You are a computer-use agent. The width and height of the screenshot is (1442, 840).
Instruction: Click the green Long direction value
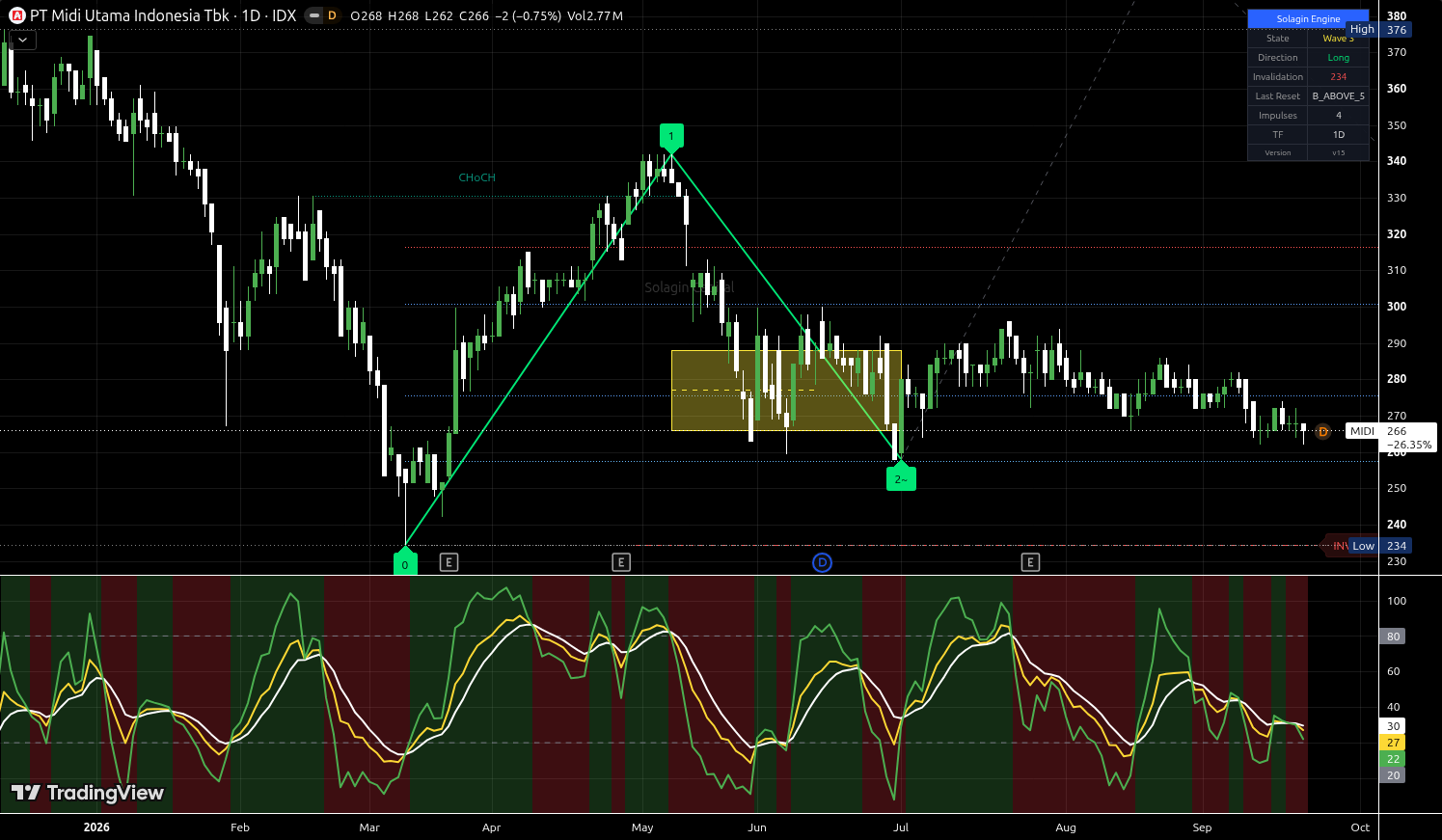pos(1338,58)
